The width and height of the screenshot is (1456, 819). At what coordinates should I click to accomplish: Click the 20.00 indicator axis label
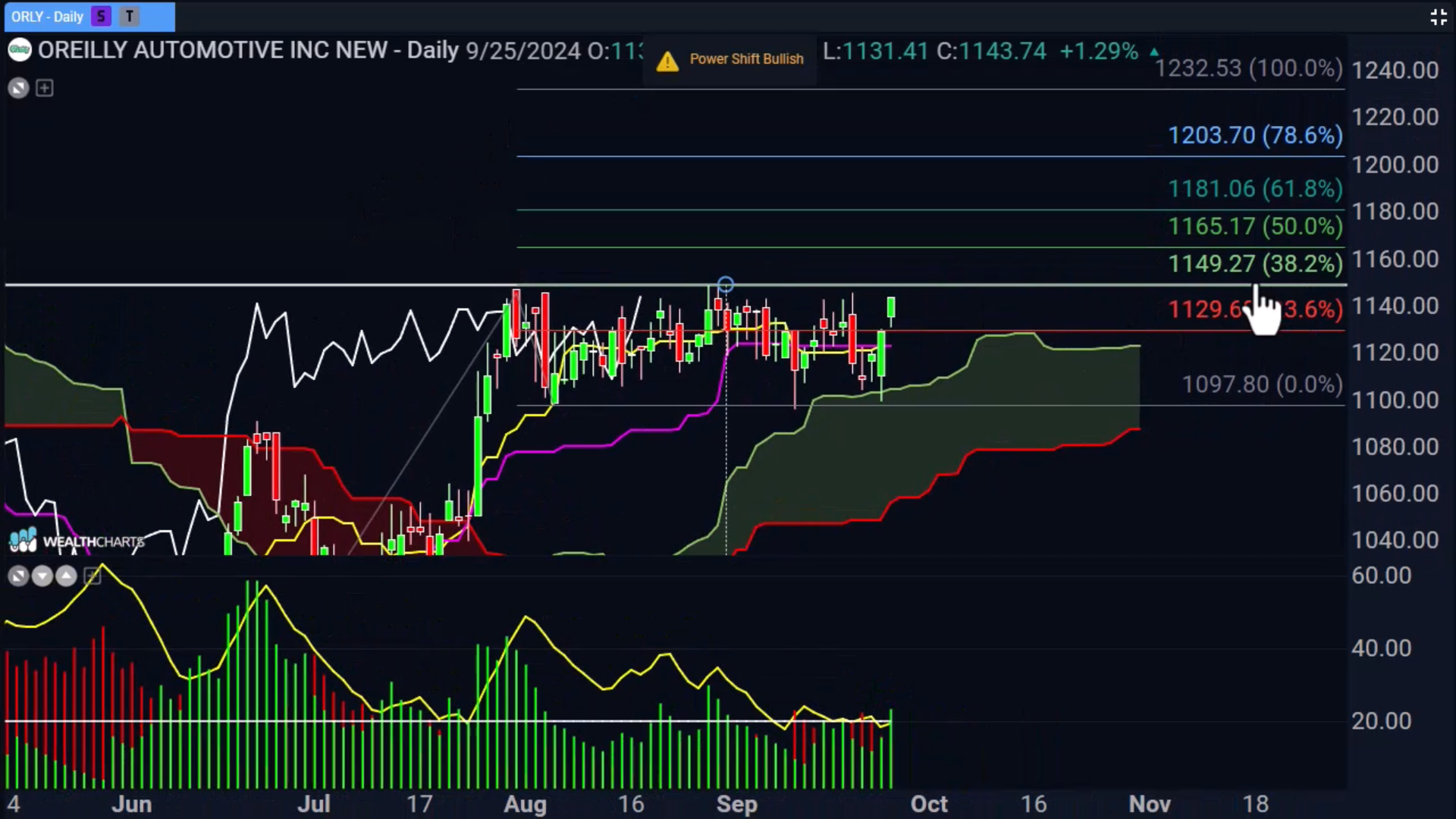coord(1382,721)
